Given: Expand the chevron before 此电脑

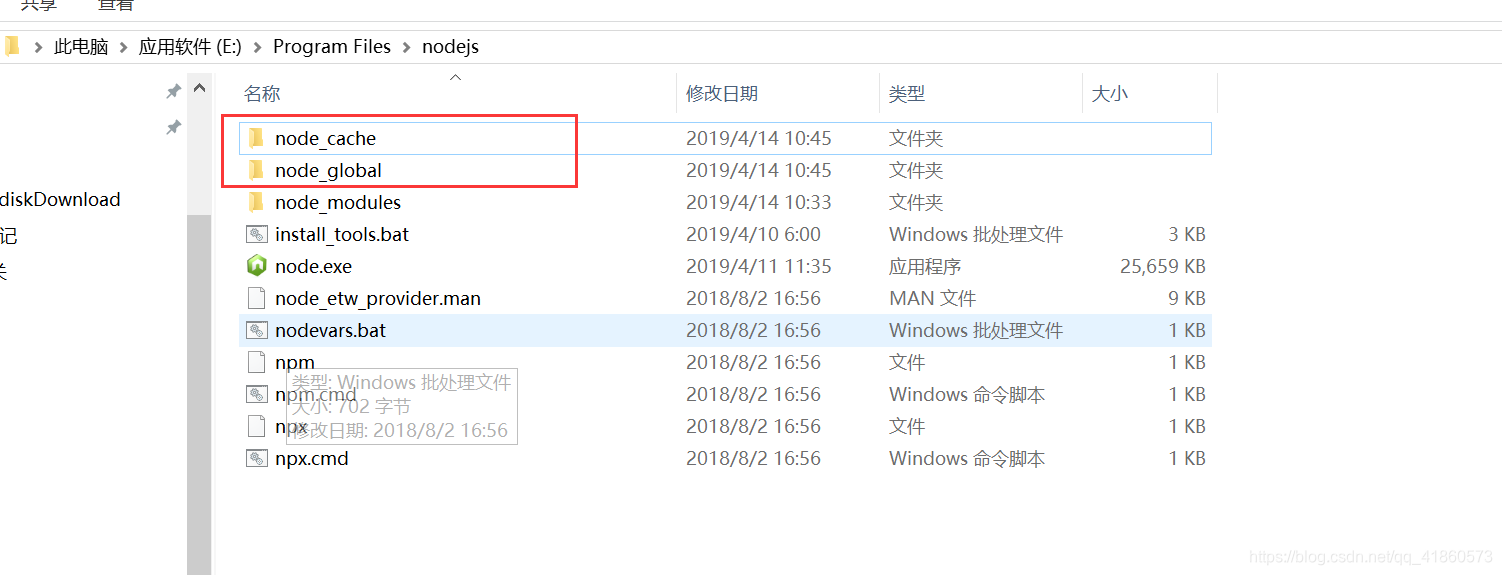Looking at the screenshot, I should tap(38, 47).
